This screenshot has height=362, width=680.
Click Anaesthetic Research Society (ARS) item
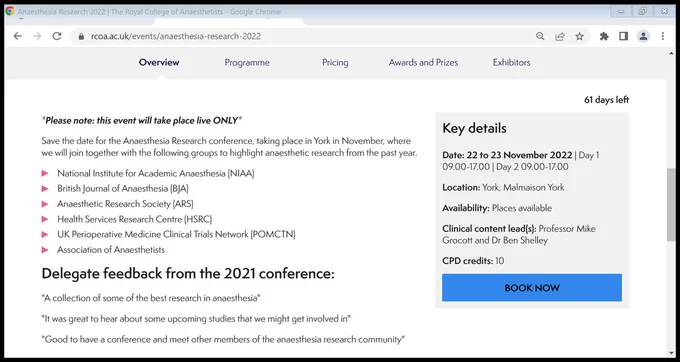[125, 204]
